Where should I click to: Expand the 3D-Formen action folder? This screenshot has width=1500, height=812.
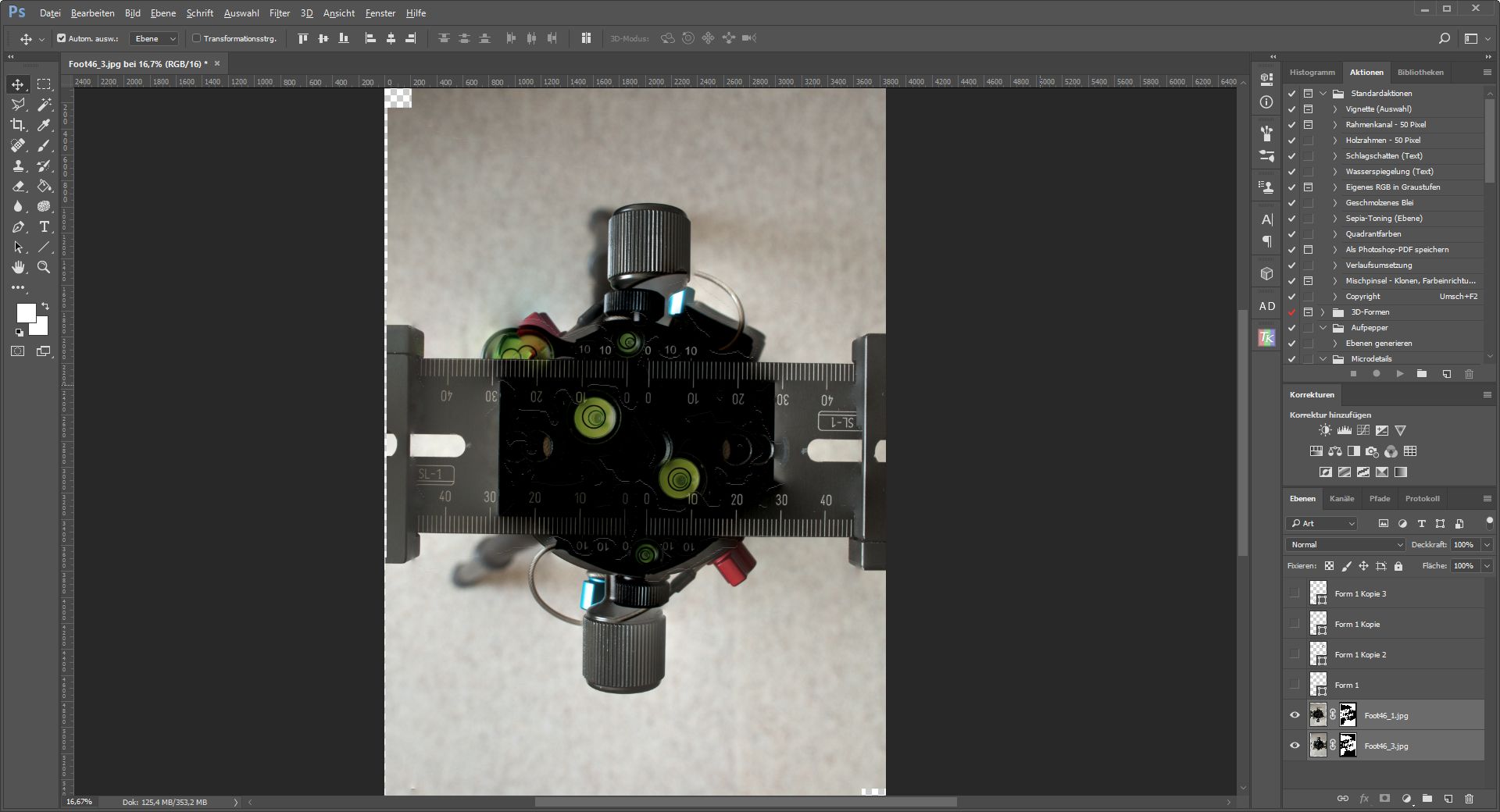pyautogui.click(x=1323, y=312)
